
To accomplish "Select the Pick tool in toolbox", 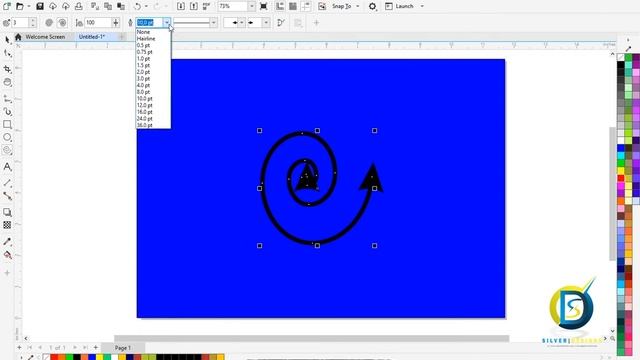I will click(7, 40).
